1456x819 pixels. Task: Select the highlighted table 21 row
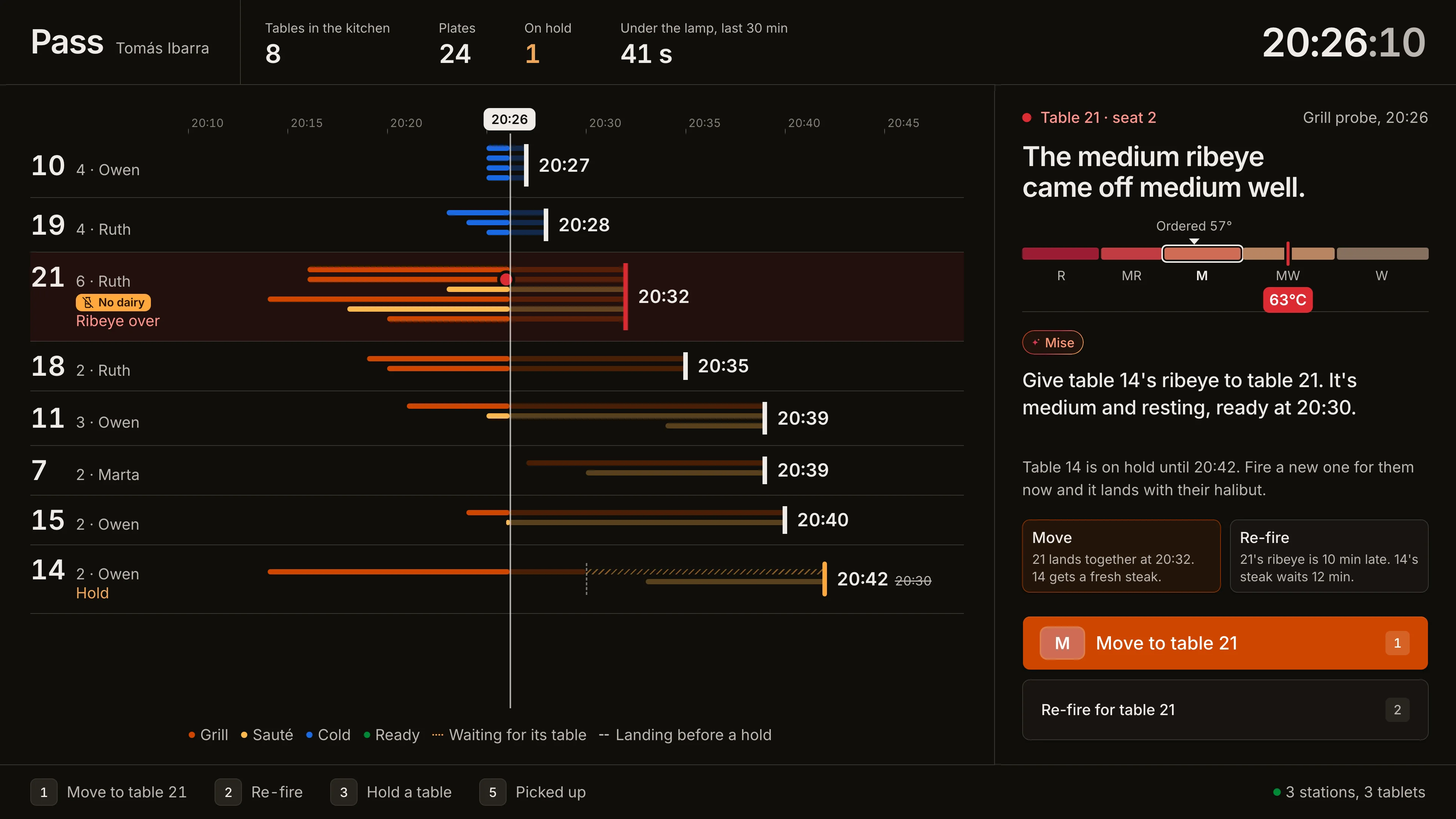click(497, 297)
